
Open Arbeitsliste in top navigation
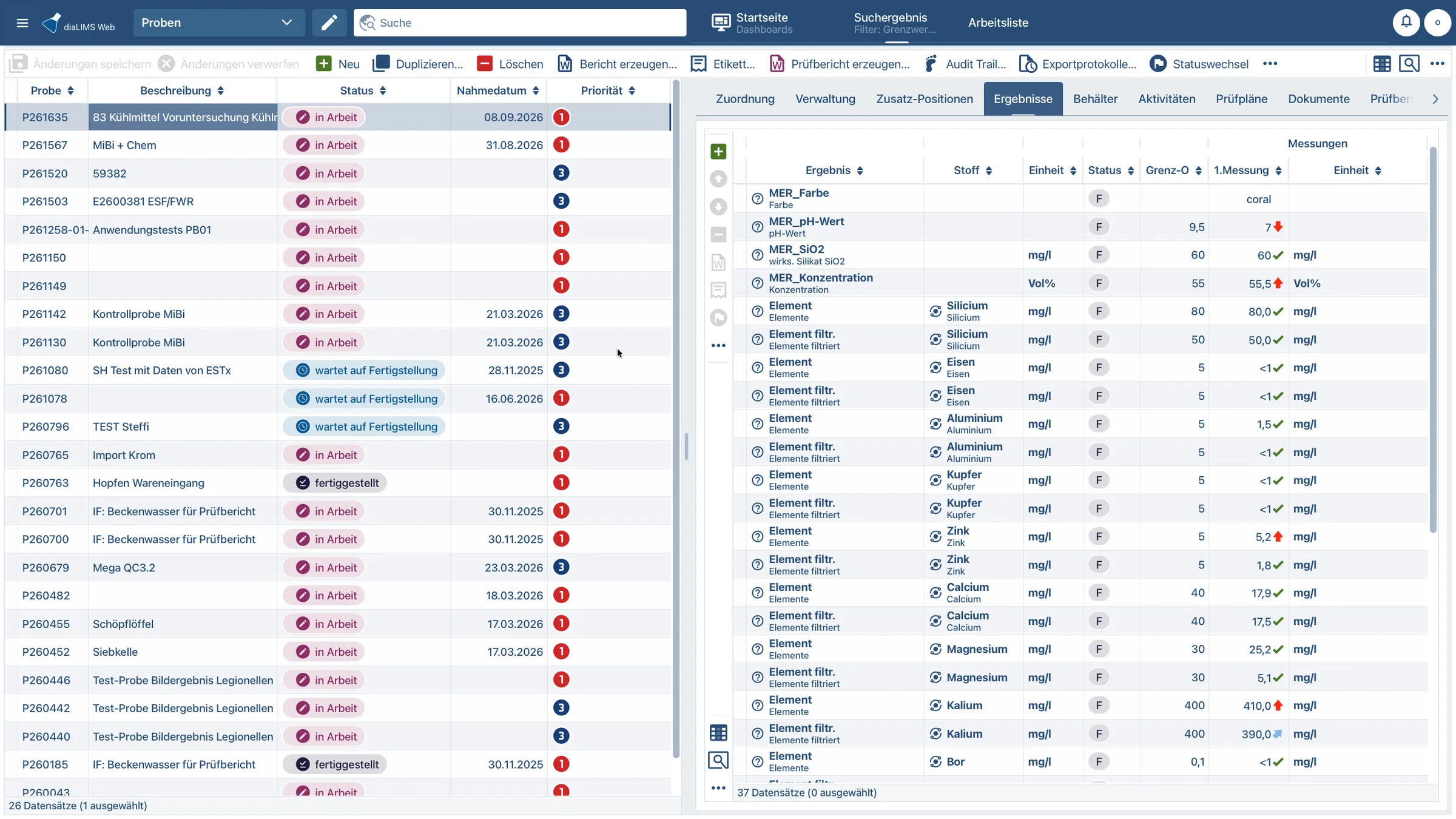998,23
